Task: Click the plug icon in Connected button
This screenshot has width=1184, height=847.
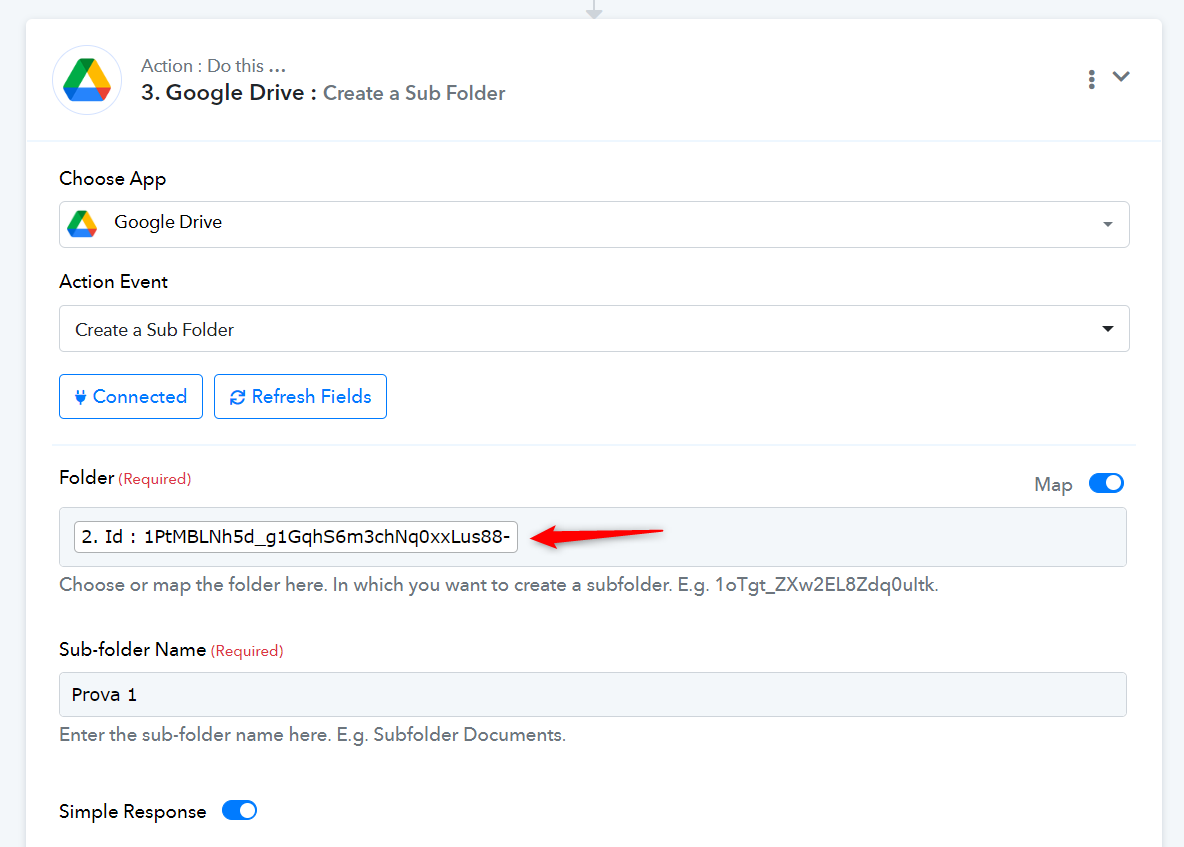Action: coord(81,397)
